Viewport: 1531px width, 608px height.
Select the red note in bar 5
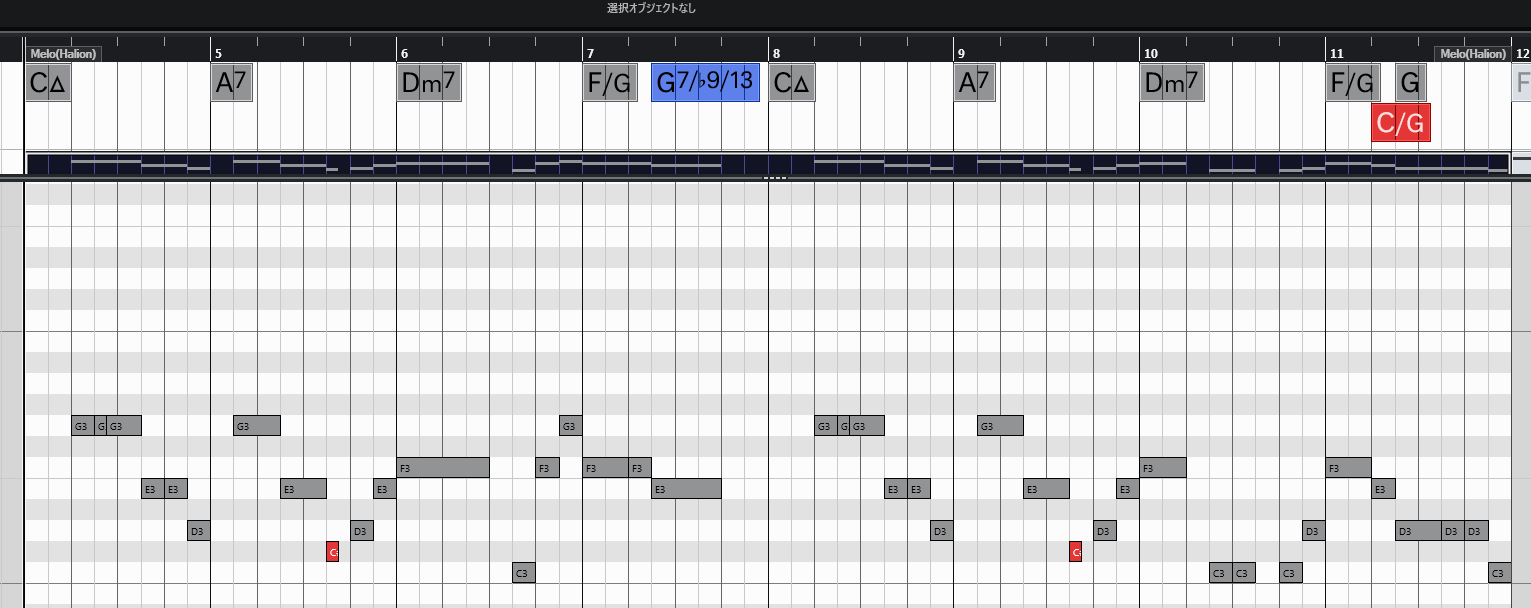(x=333, y=551)
